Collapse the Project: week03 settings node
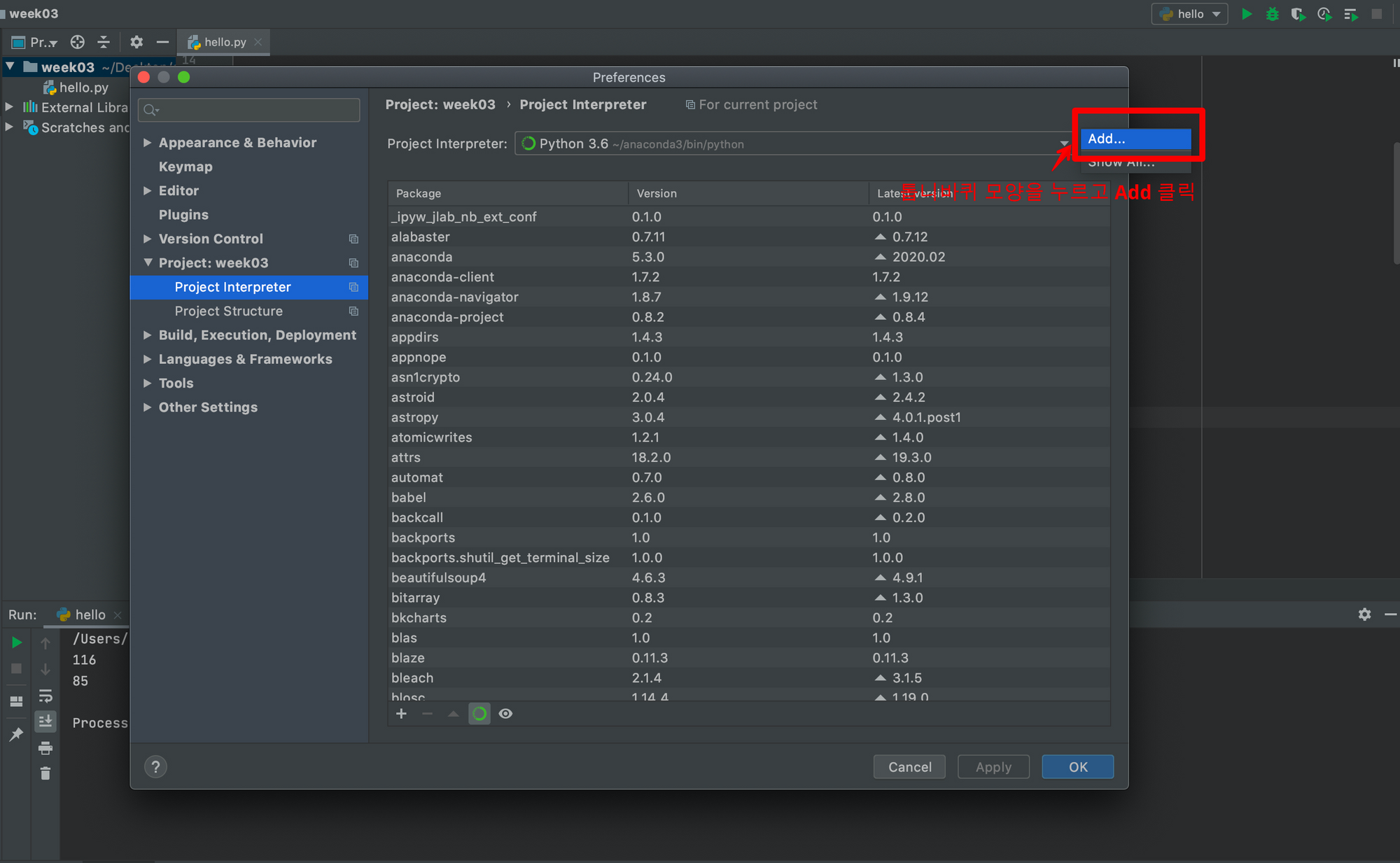The height and width of the screenshot is (863, 1400). pos(148,263)
